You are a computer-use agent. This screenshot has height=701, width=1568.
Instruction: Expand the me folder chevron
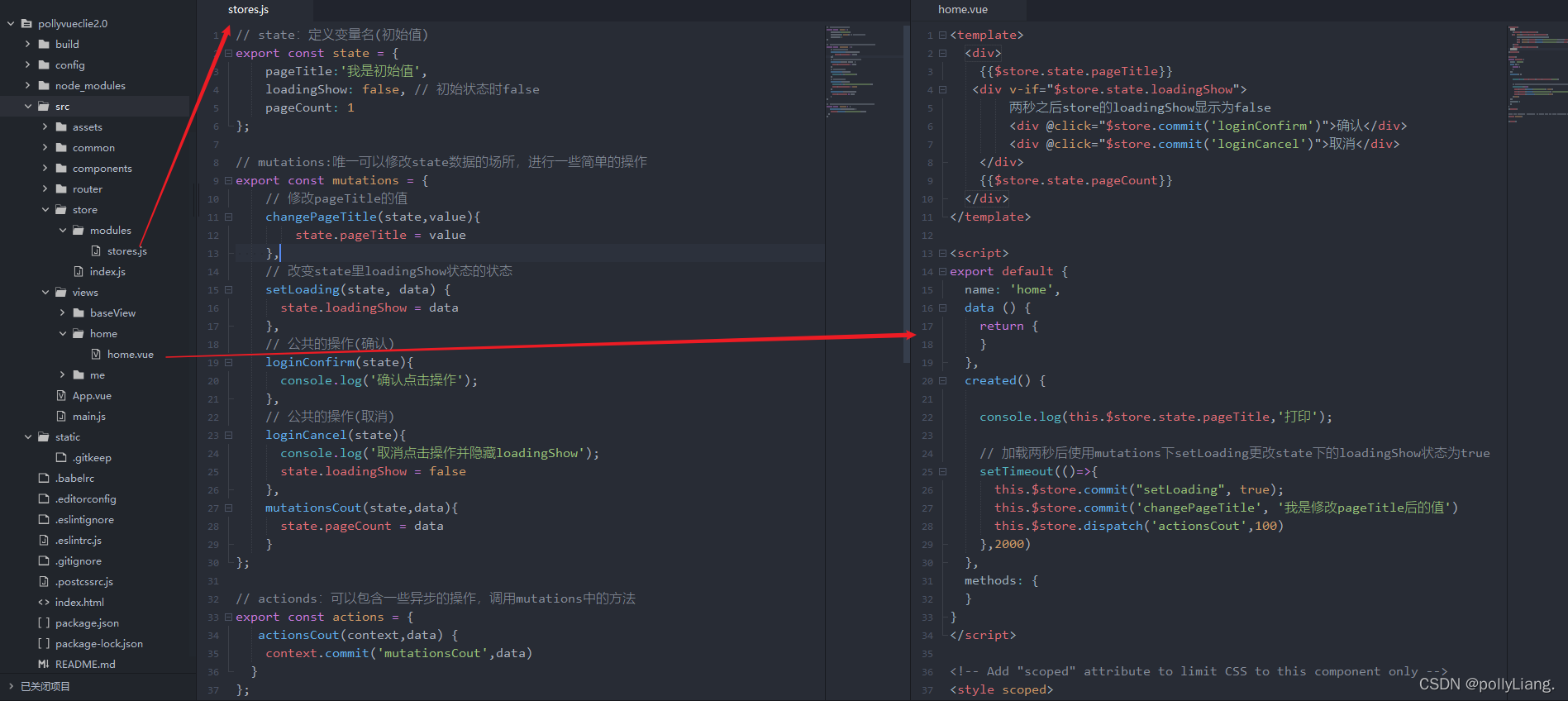tap(63, 375)
